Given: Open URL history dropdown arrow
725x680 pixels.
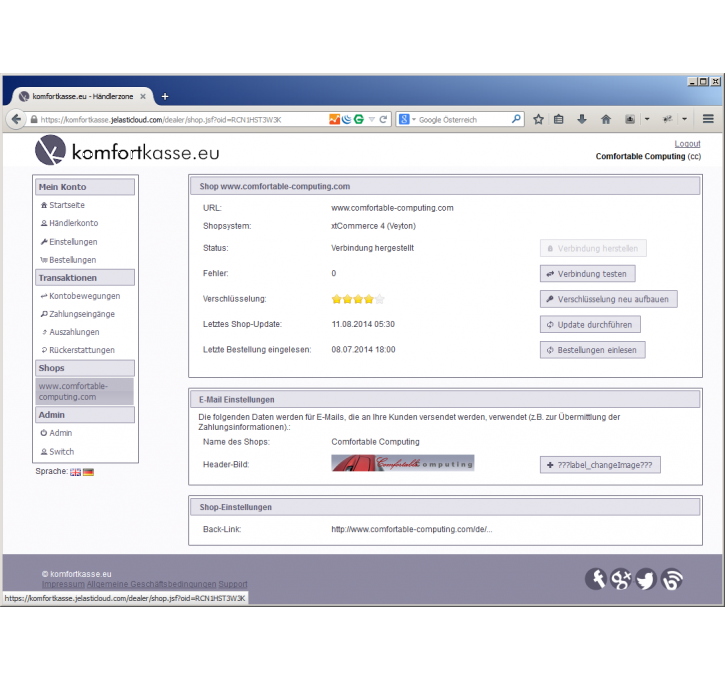Looking at the screenshot, I should click(372, 119).
